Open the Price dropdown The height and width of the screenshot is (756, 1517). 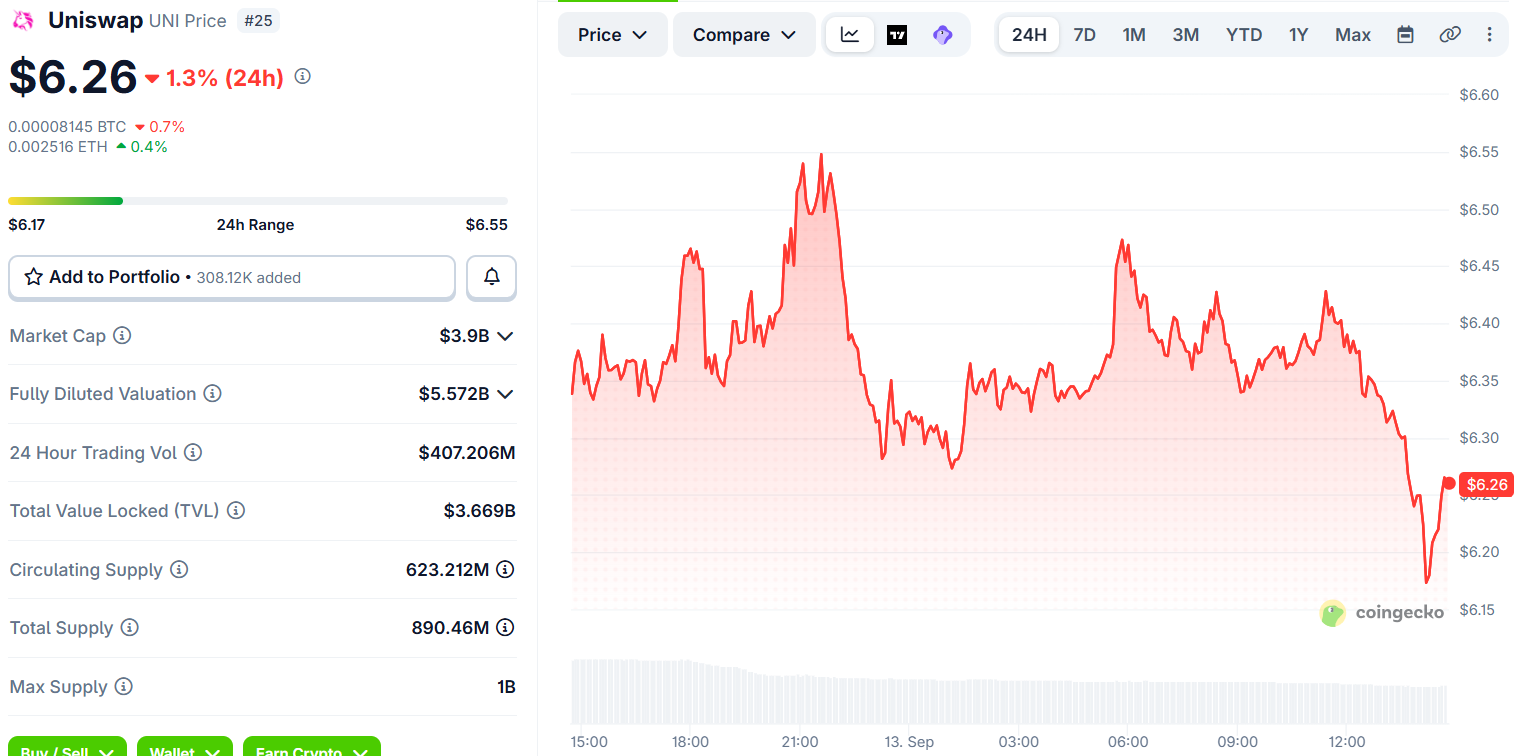coord(613,35)
